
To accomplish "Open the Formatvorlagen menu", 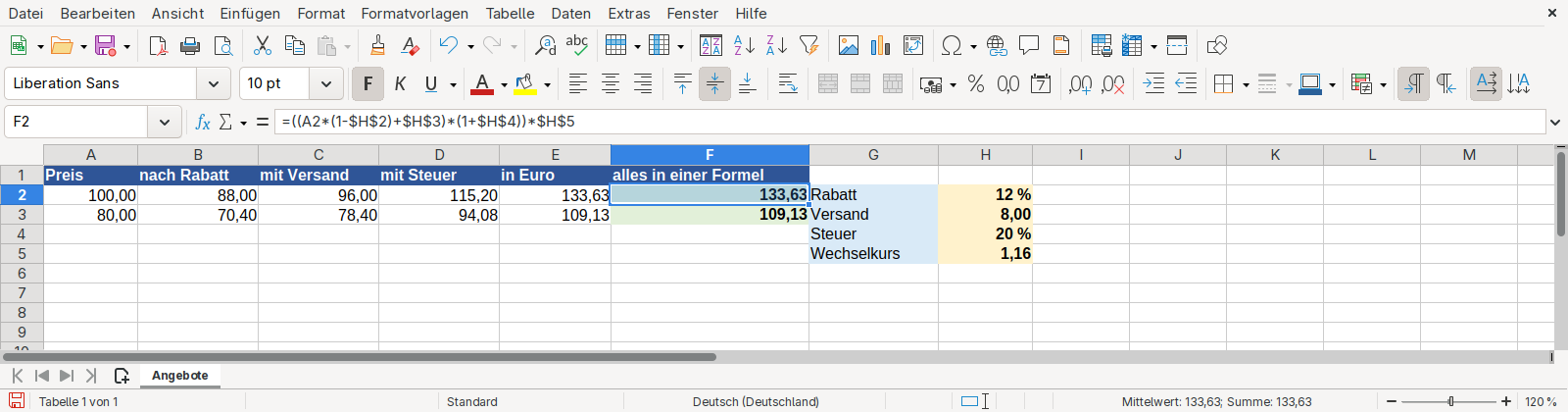I will [415, 13].
